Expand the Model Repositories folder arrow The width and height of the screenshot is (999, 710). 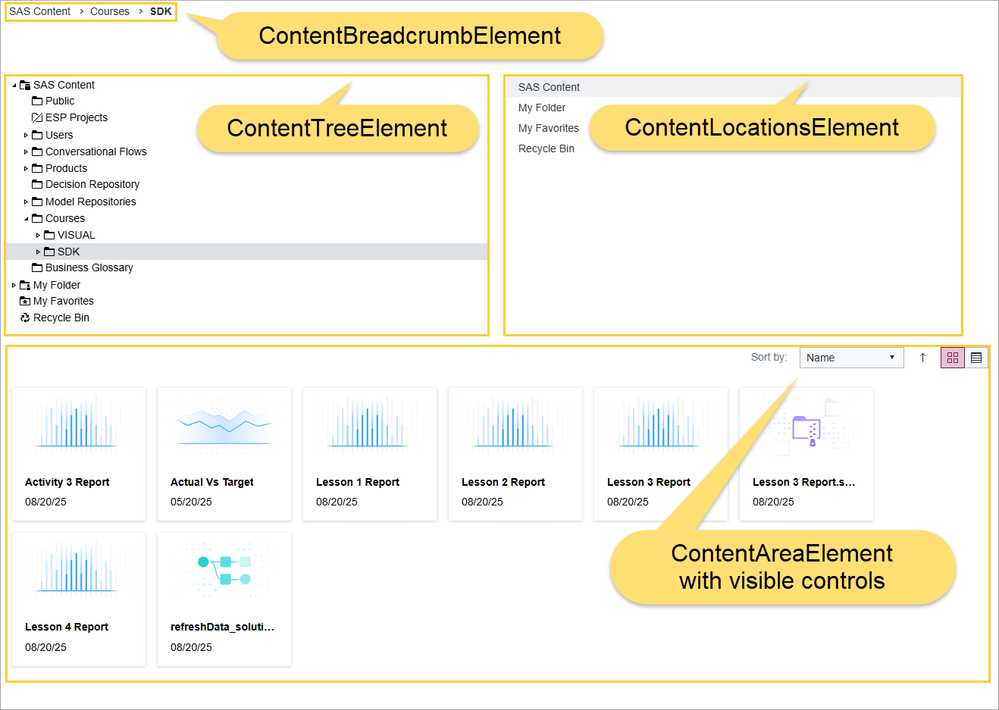coord(25,201)
